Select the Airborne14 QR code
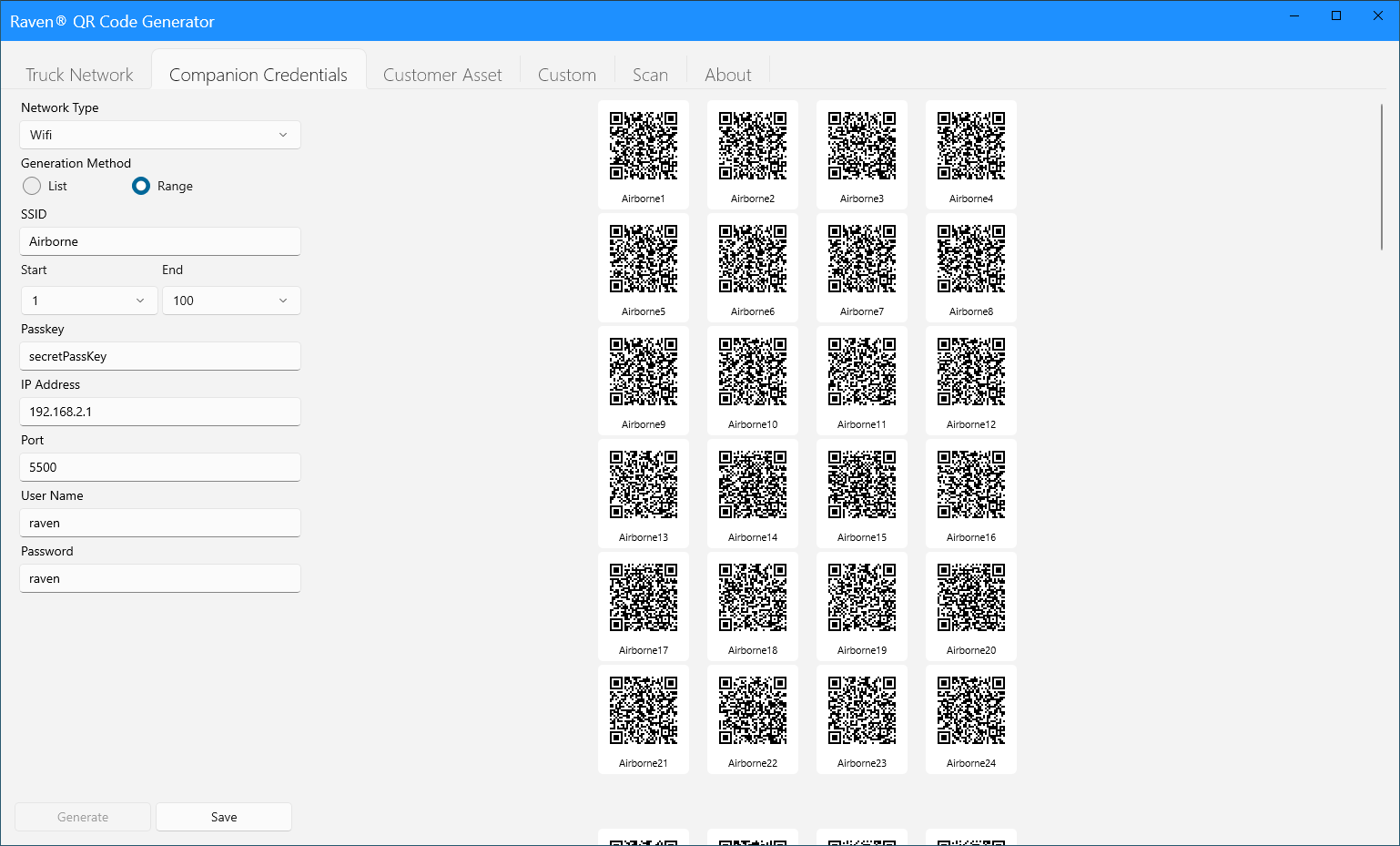This screenshot has width=1400, height=846. (x=753, y=494)
